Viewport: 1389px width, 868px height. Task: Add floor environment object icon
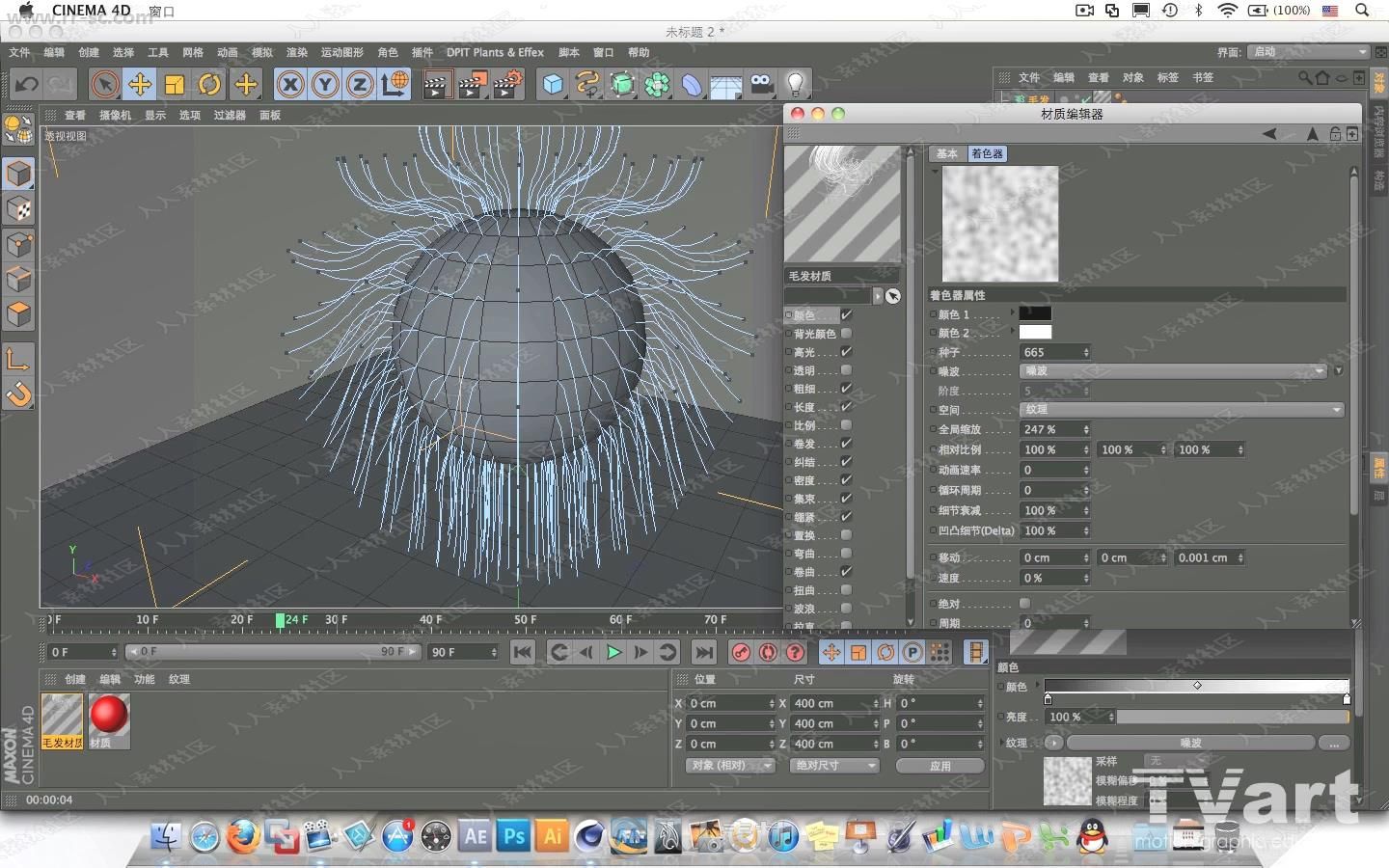click(725, 85)
